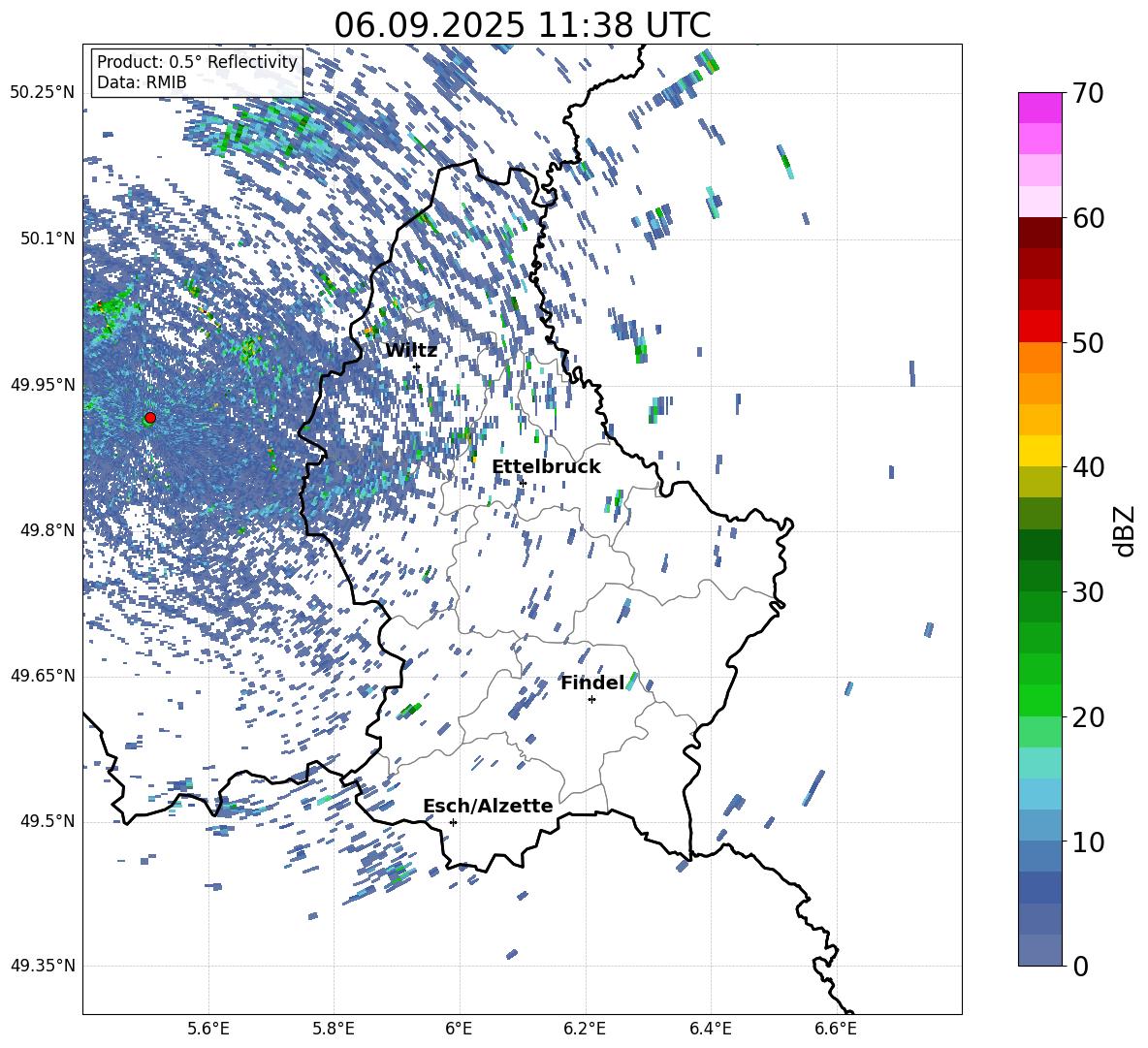Image resolution: width=1148 pixels, height=1048 pixels.
Task: Click the yellow colorbar segment above 40
Action: coord(1039,451)
